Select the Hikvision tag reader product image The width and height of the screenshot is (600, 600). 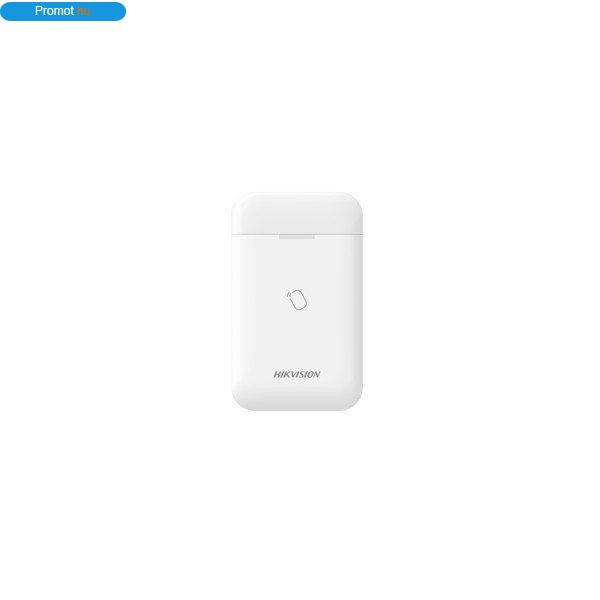[x=297, y=302]
